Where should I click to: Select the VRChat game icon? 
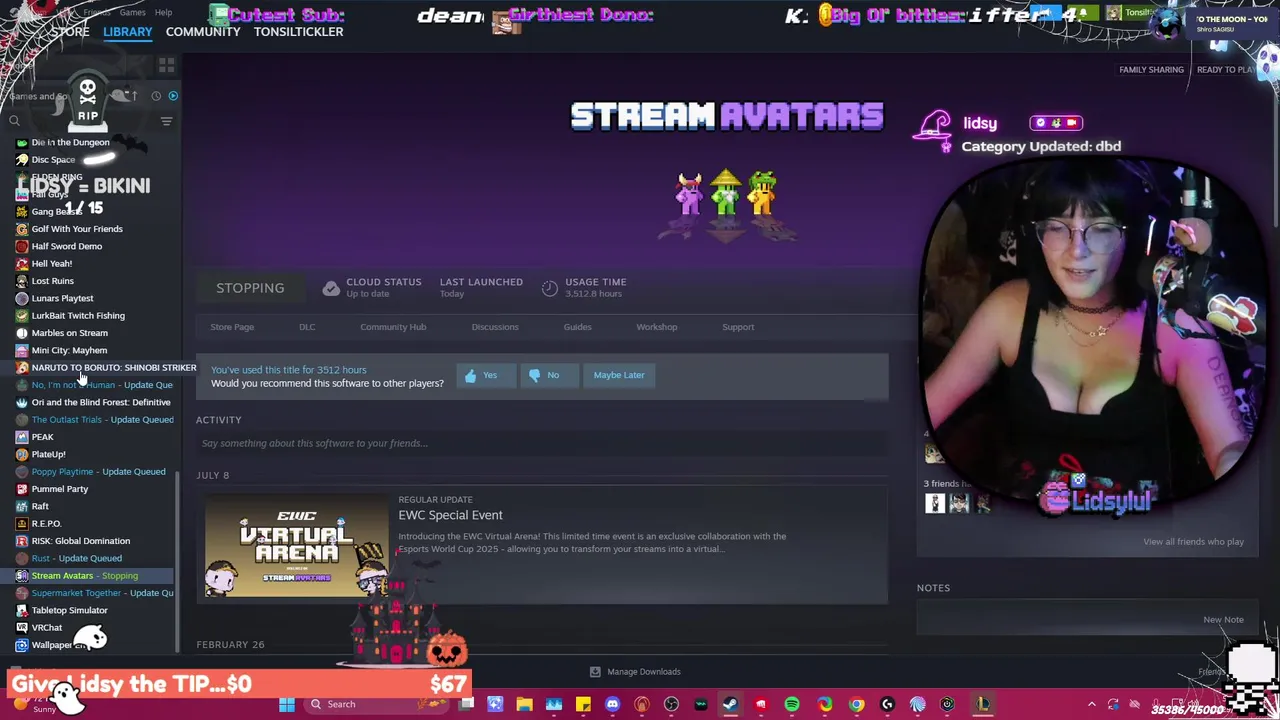coord(22,628)
